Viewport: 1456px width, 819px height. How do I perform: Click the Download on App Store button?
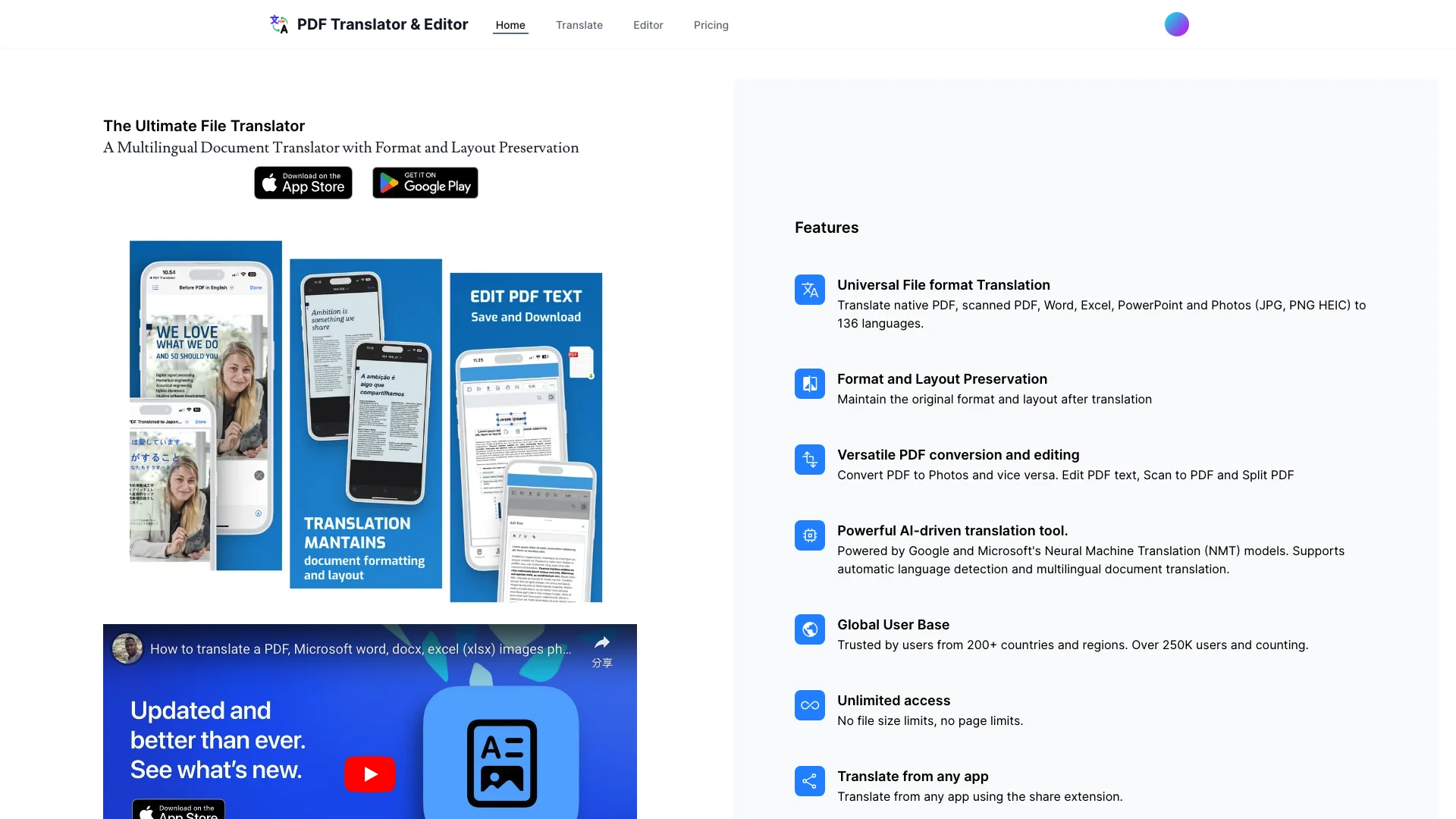tap(302, 183)
